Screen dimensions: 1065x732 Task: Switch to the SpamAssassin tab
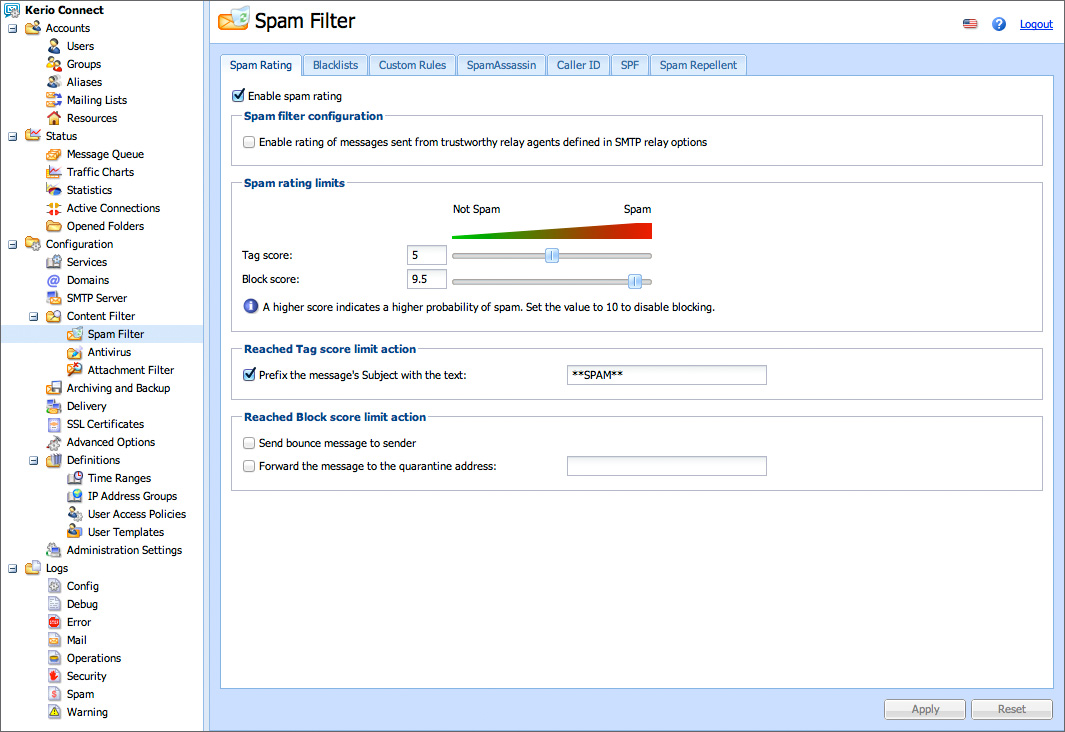coord(501,65)
